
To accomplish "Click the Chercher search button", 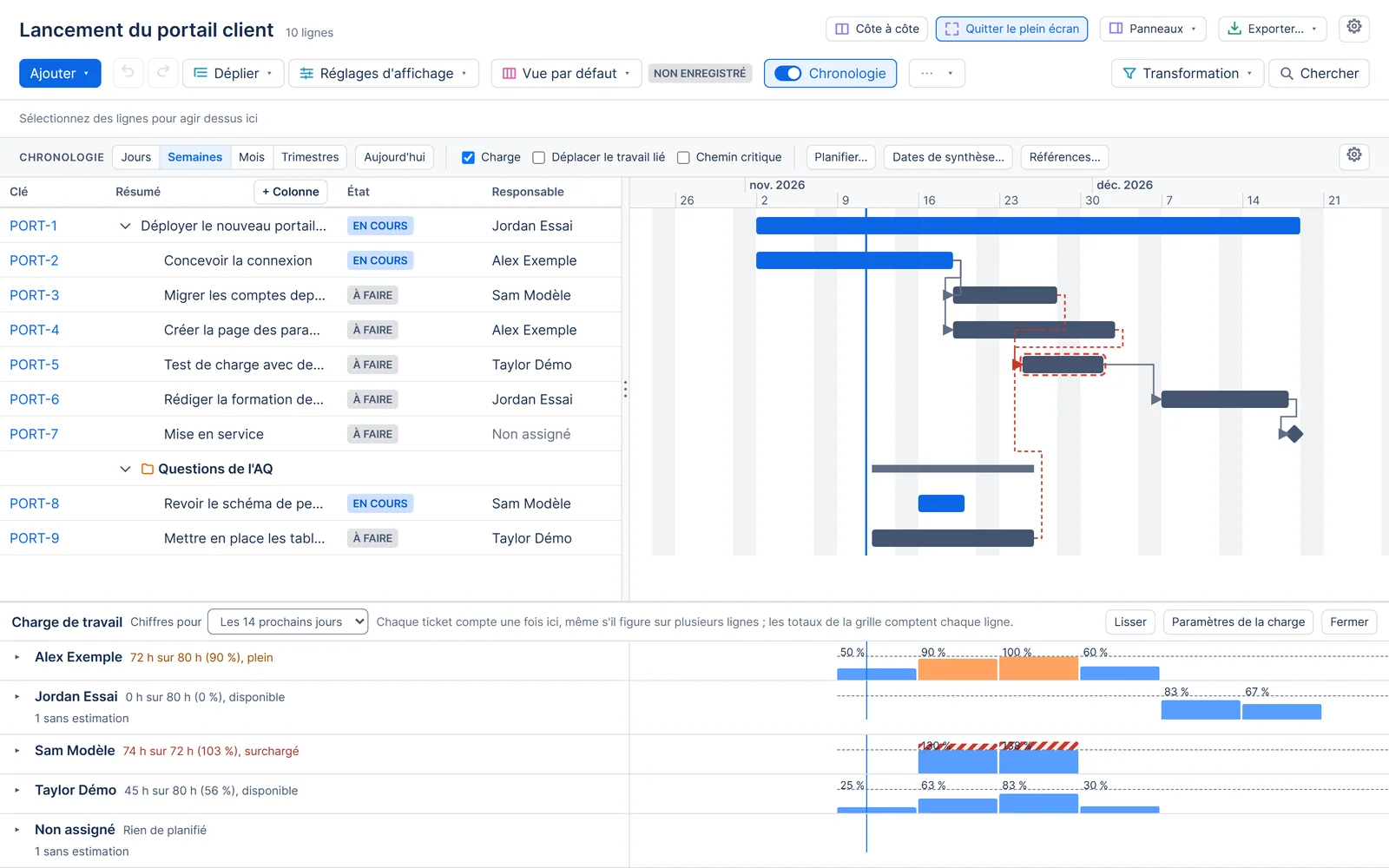I will tap(1319, 74).
